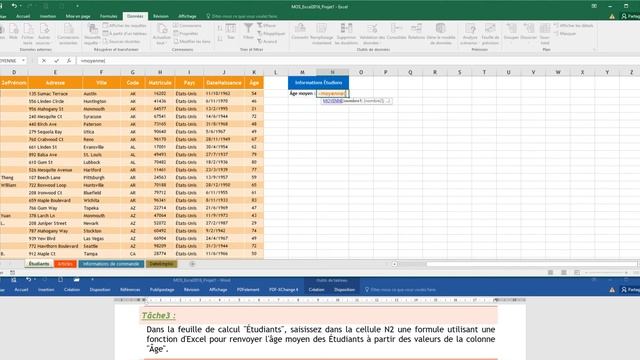This screenshot has height=360, width=640.
Task: Click the Filtrer funnel icon
Action: [248, 29]
